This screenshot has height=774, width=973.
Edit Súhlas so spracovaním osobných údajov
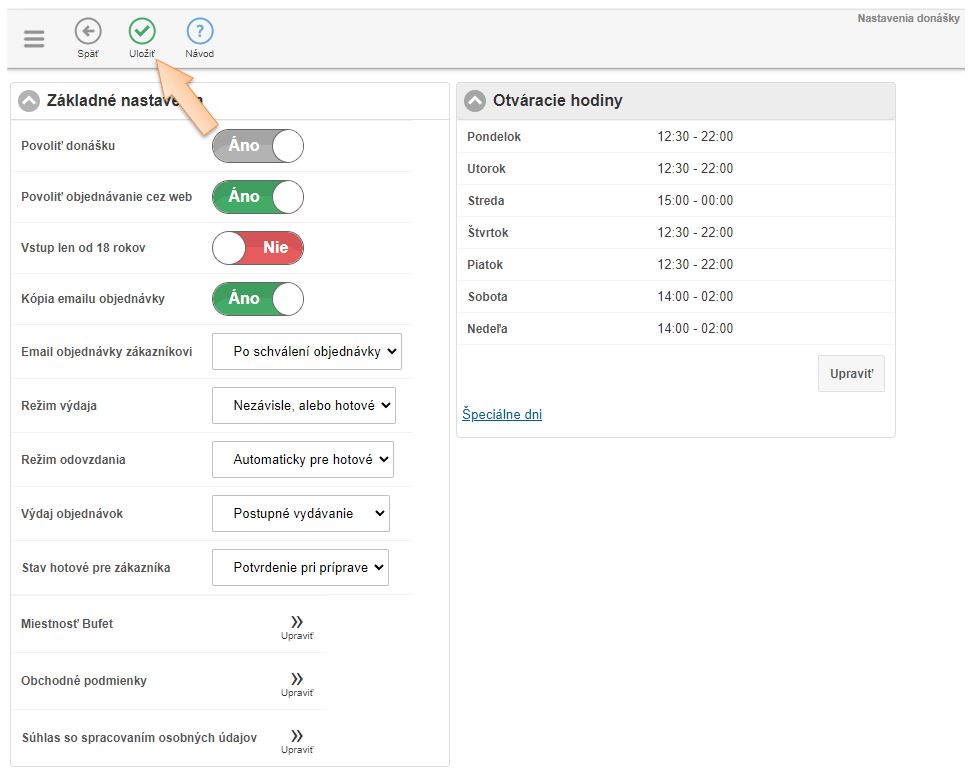tap(297, 738)
